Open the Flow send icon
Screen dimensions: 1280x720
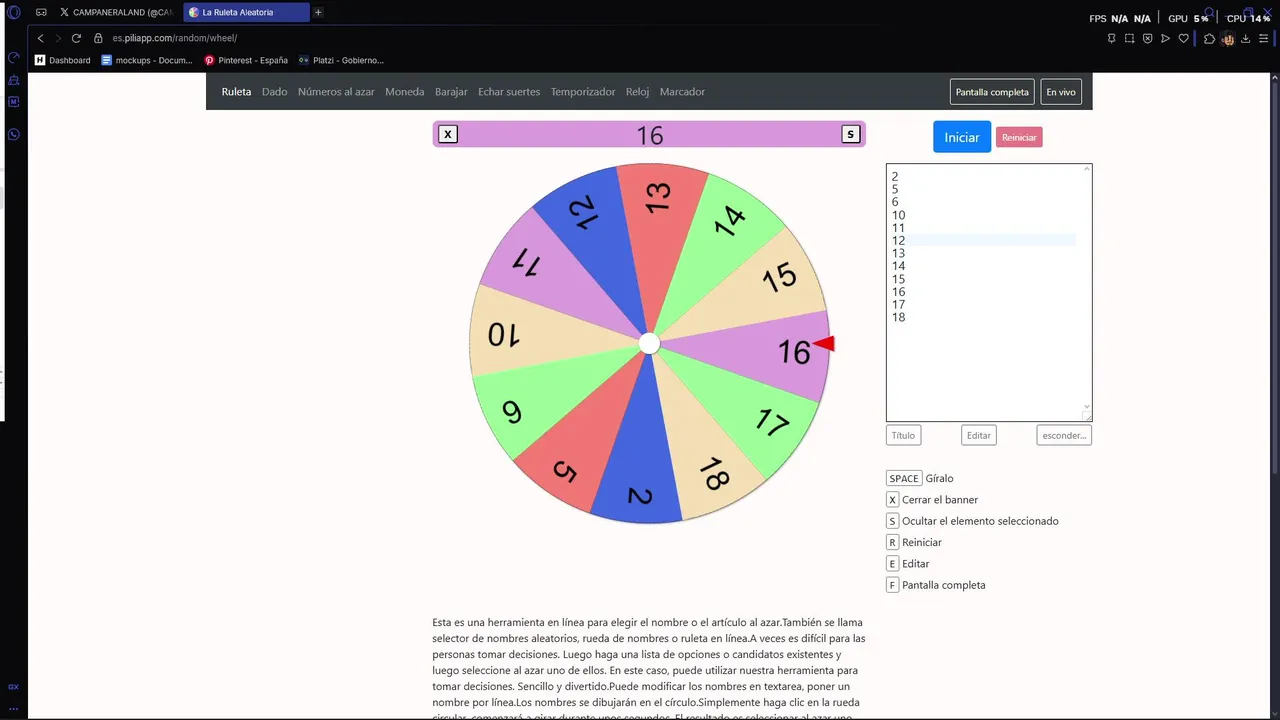1165,38
